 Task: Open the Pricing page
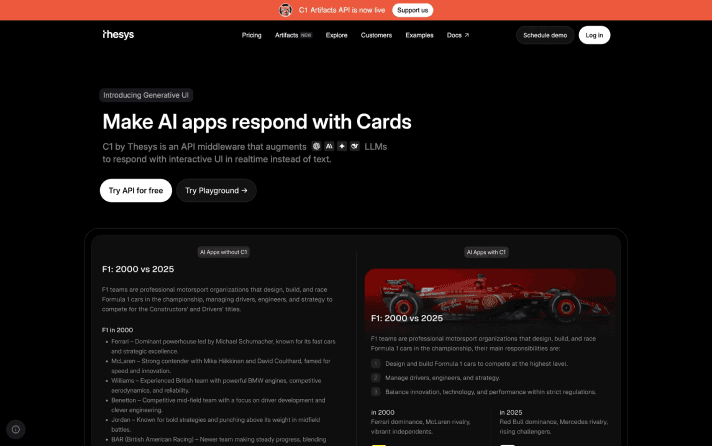click(252, 35)
